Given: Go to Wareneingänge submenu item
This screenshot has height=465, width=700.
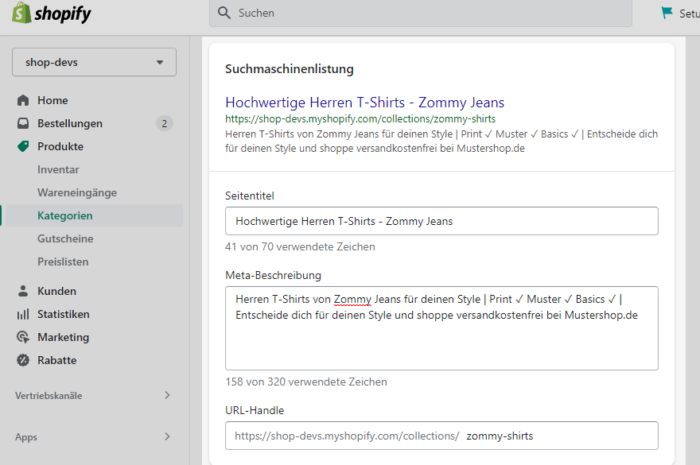Looking at the screenshot, I should coord(77,193).
